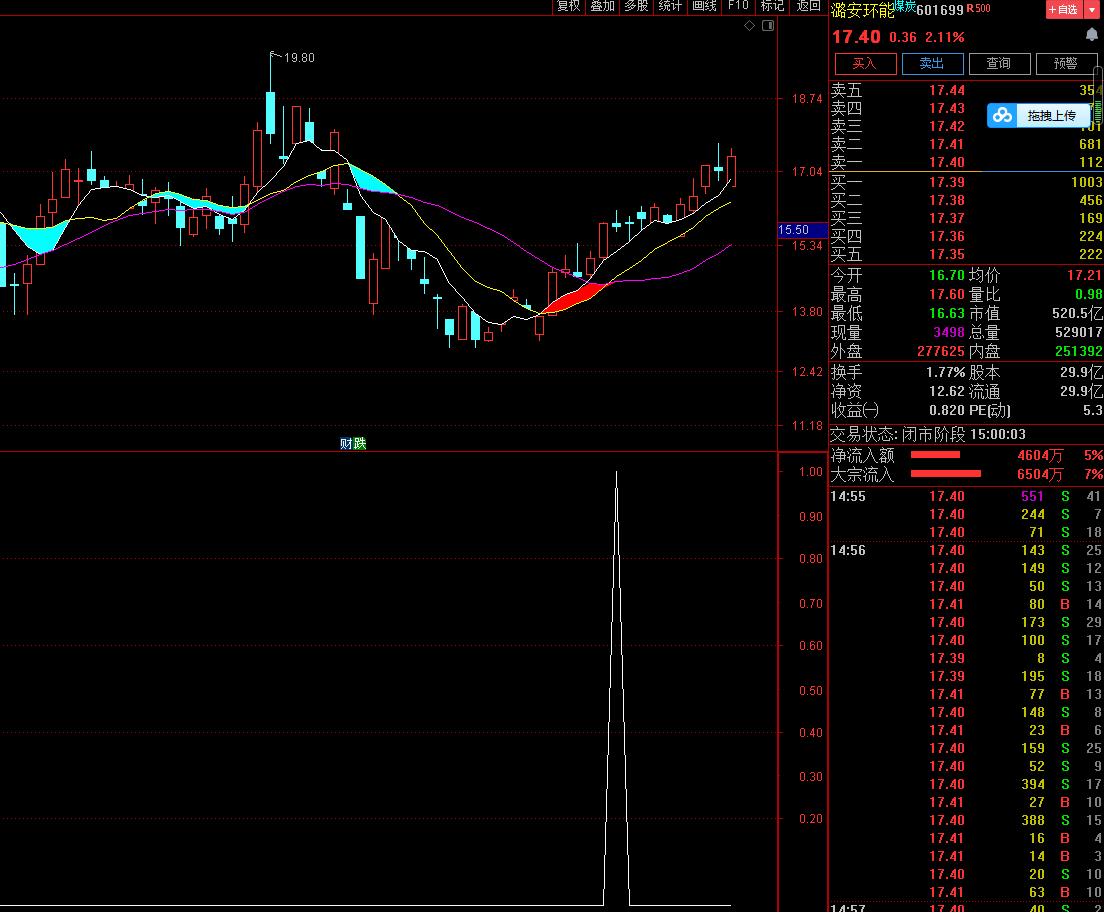Click the 内盘 value 251392
The height and width of the screenshot is (912, 1104).
tap(1079, 351)
